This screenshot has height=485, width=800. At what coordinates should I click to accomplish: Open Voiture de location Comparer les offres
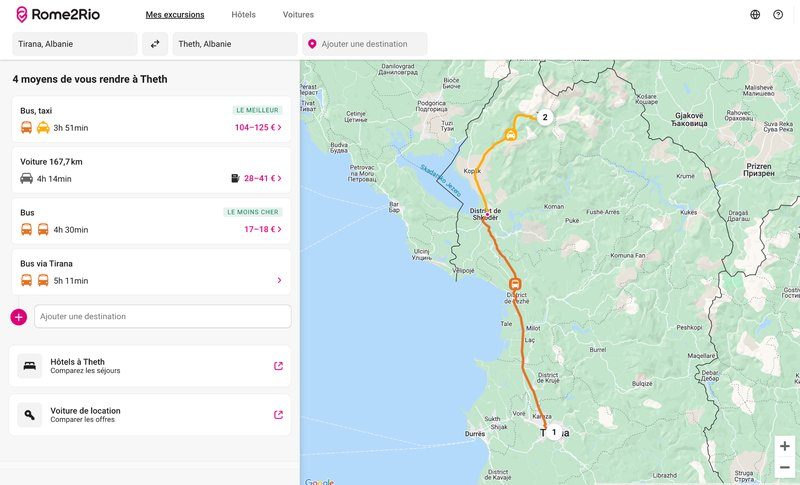click(x=150, y=415)
